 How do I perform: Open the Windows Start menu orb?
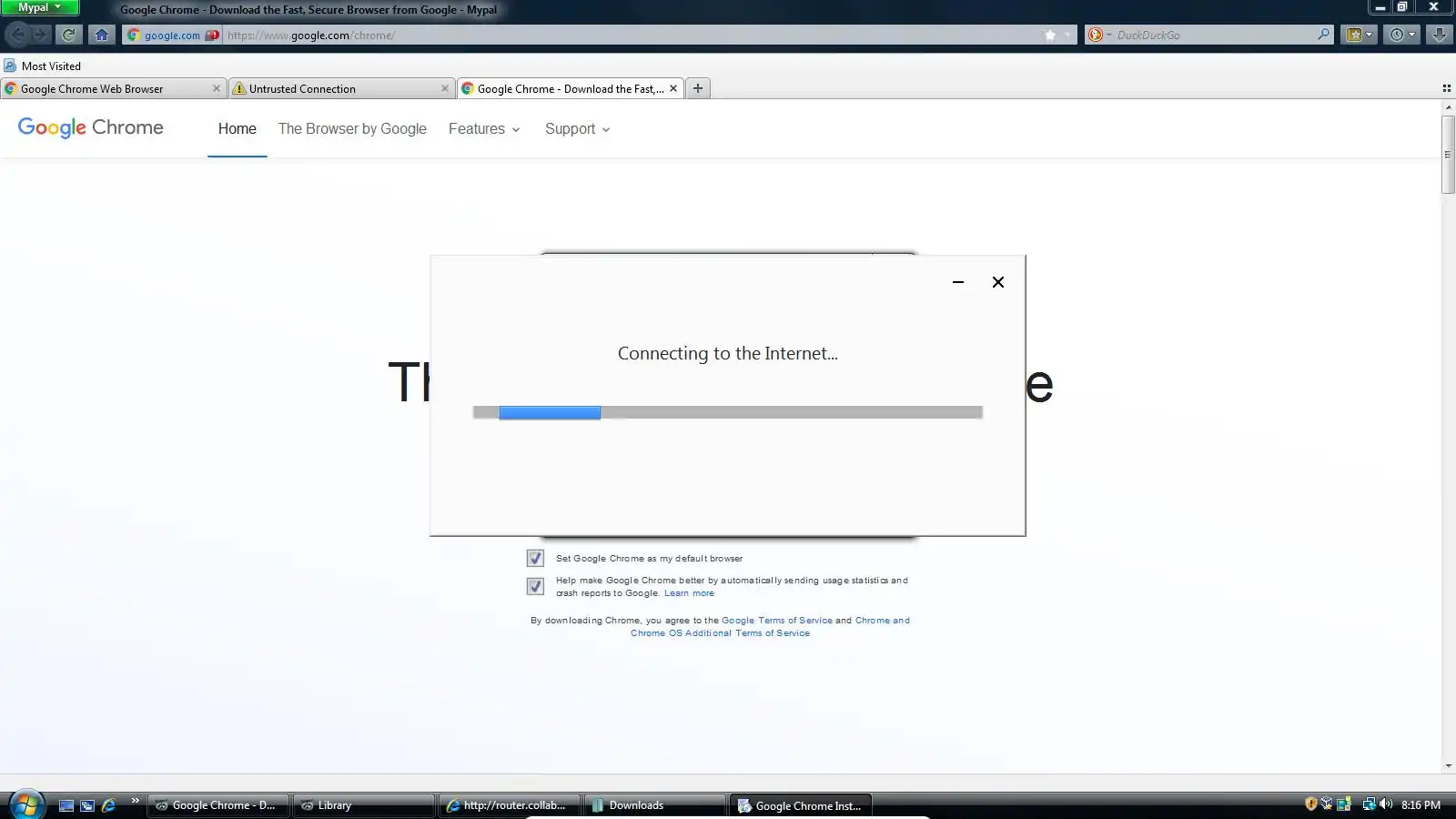26,804
